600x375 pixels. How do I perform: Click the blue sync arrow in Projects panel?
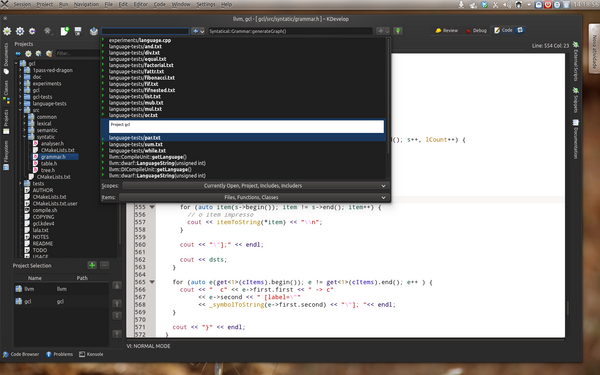pyautogui.click(x=18, y=54)
